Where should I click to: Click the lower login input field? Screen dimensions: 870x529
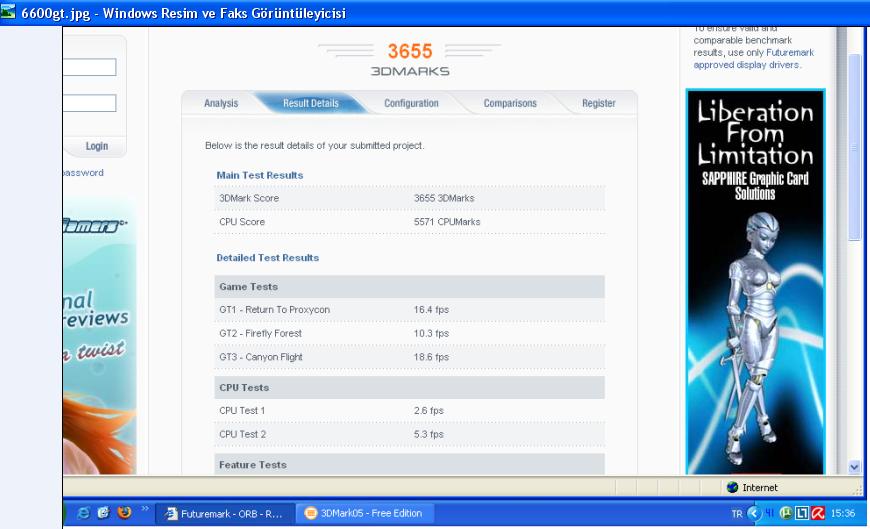click(x=89, y=103)
